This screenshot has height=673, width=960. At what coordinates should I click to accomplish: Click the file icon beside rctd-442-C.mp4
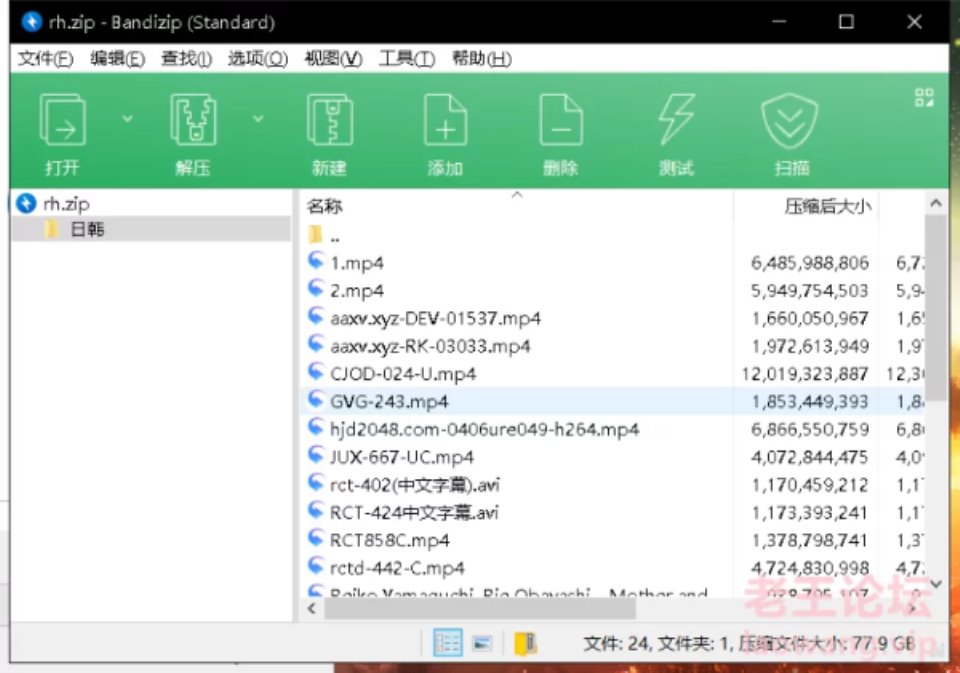[x=316, y=566]
